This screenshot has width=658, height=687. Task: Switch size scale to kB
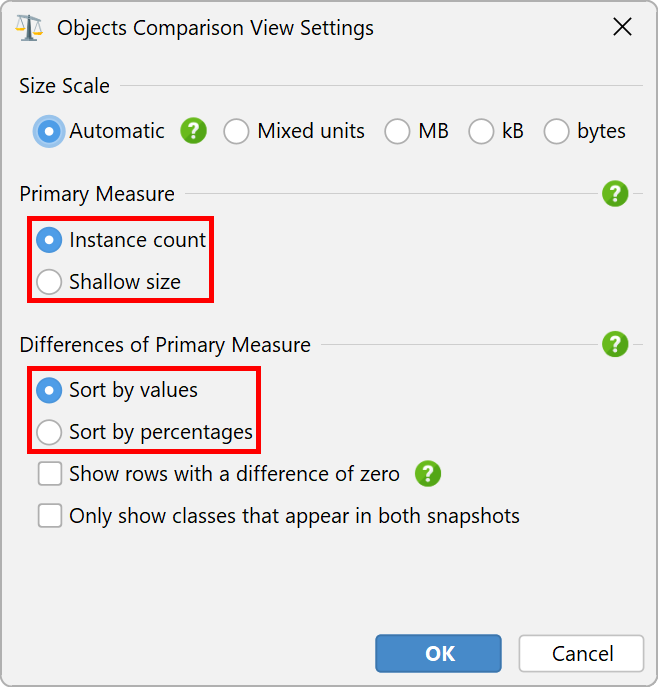coord(496,131)
